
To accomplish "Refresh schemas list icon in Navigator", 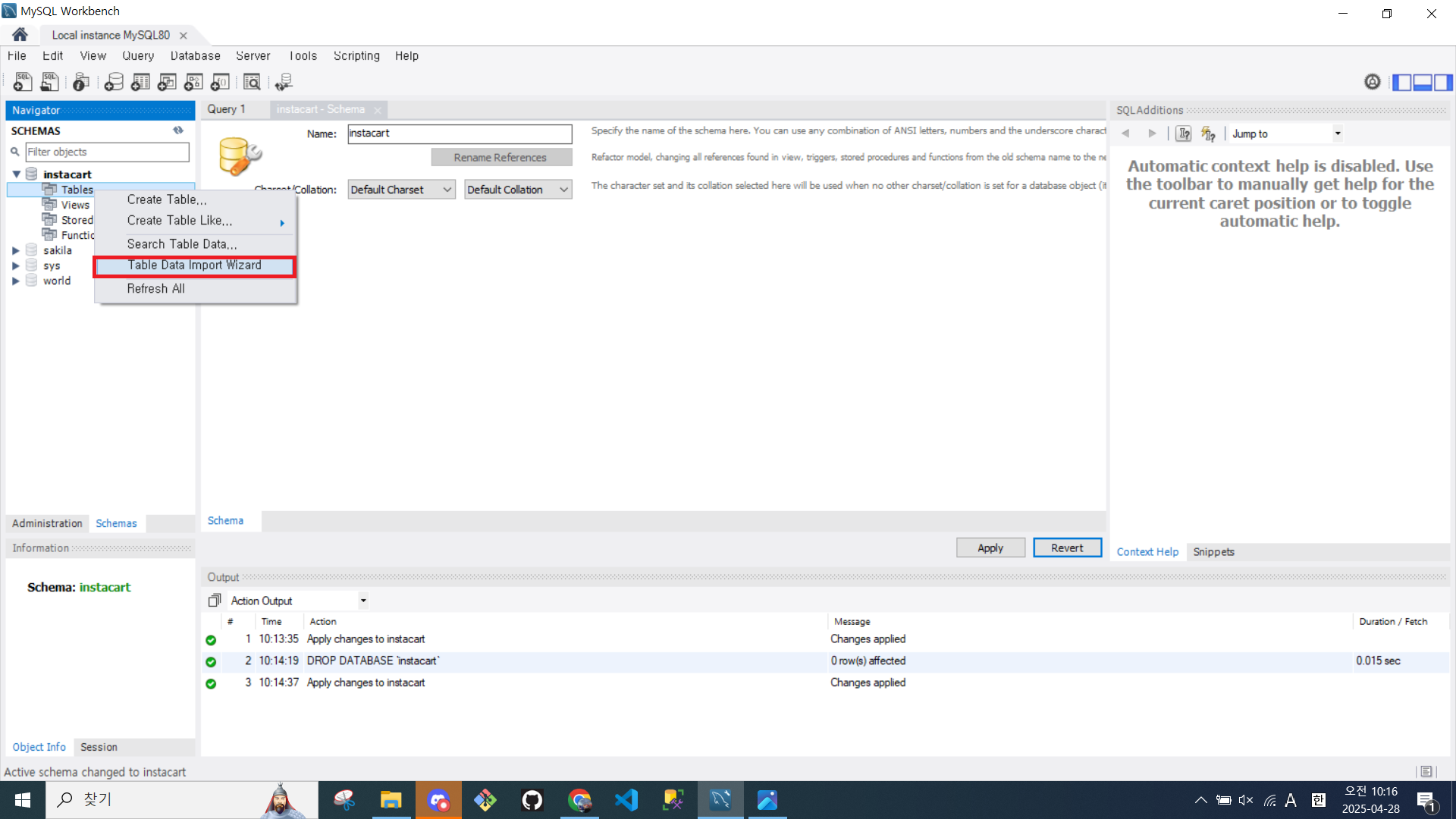I will coord(178,130).
